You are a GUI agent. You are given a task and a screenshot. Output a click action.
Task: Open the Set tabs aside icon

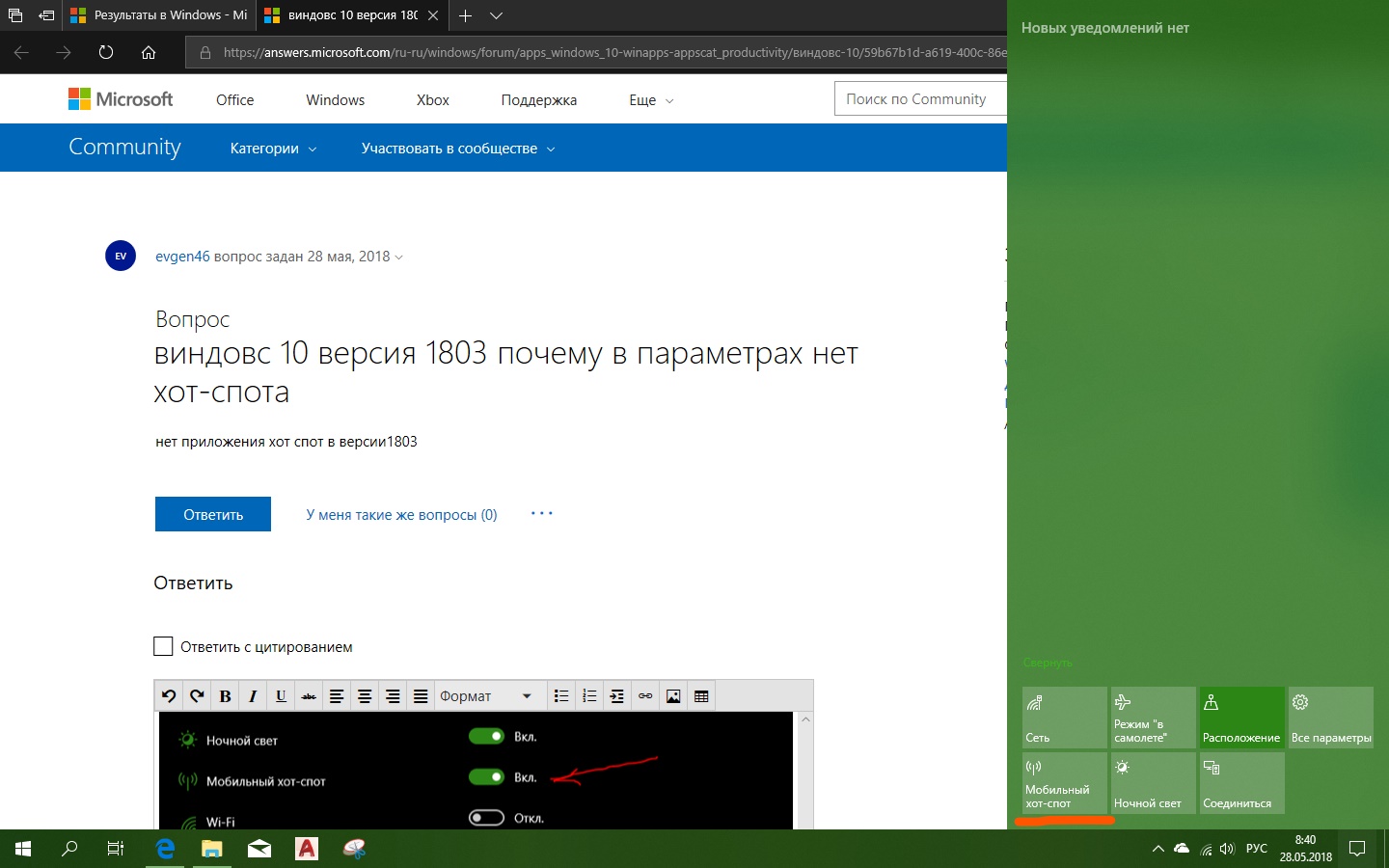(x=46, y=15)
